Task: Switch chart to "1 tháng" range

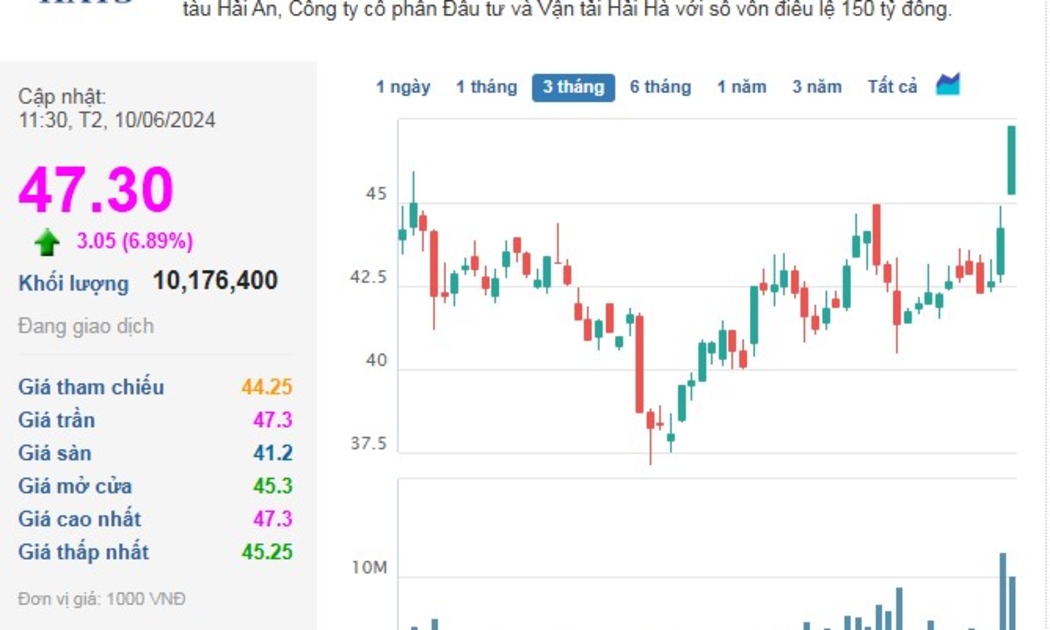Action: [486, 87]
